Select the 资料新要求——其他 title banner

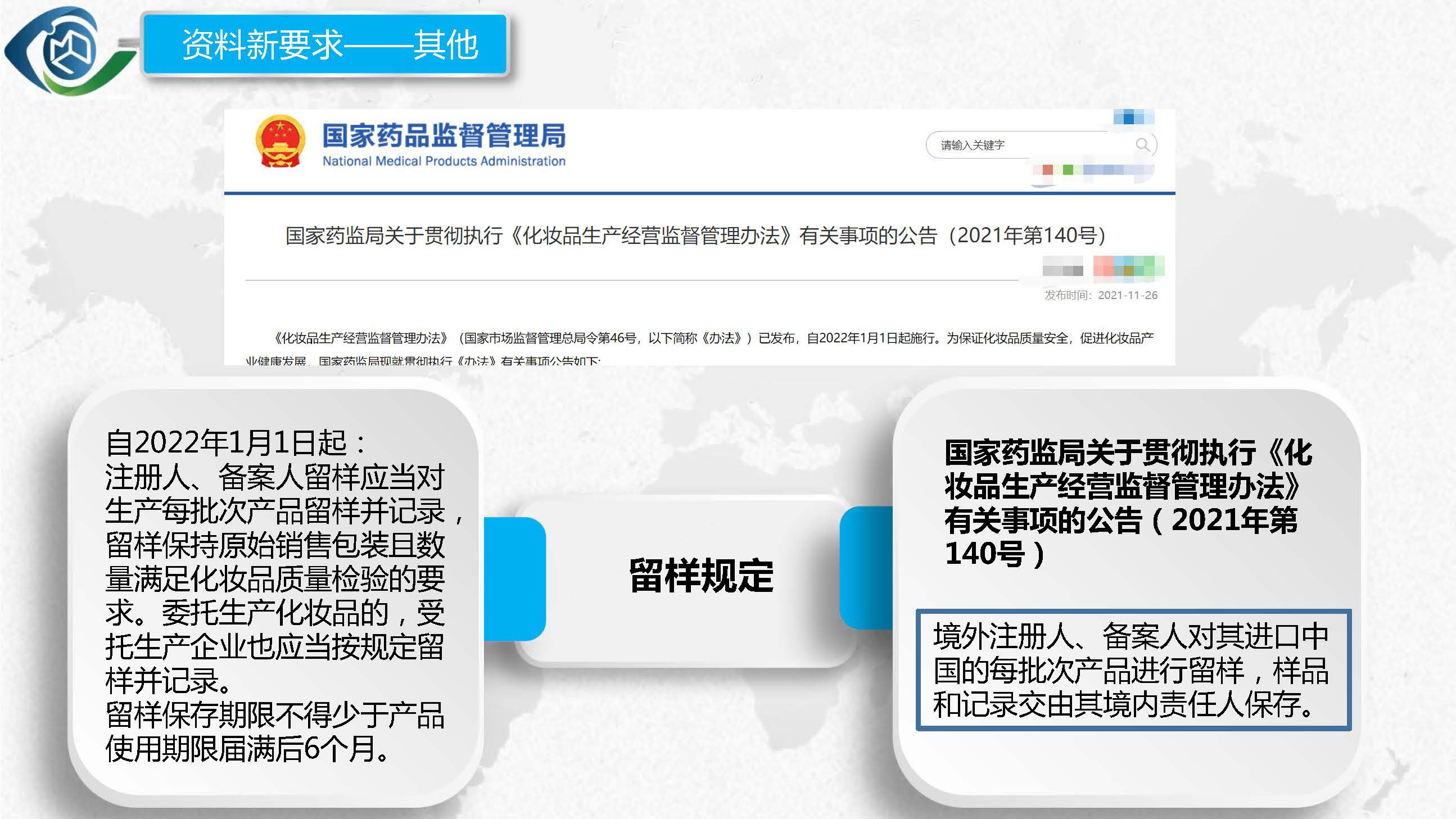(x=325, y=45)
